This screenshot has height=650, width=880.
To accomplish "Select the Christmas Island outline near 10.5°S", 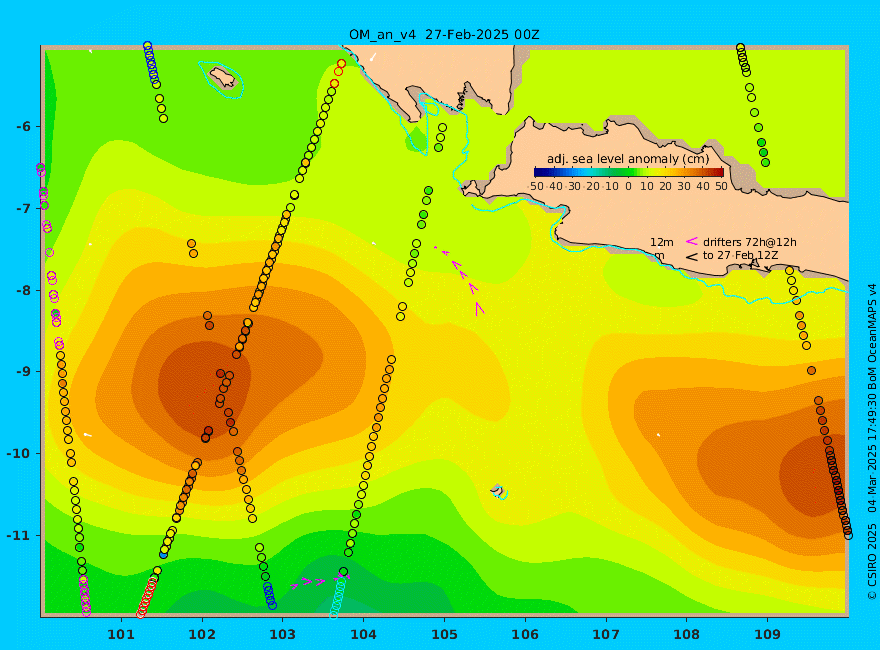I will click(499, 492).
